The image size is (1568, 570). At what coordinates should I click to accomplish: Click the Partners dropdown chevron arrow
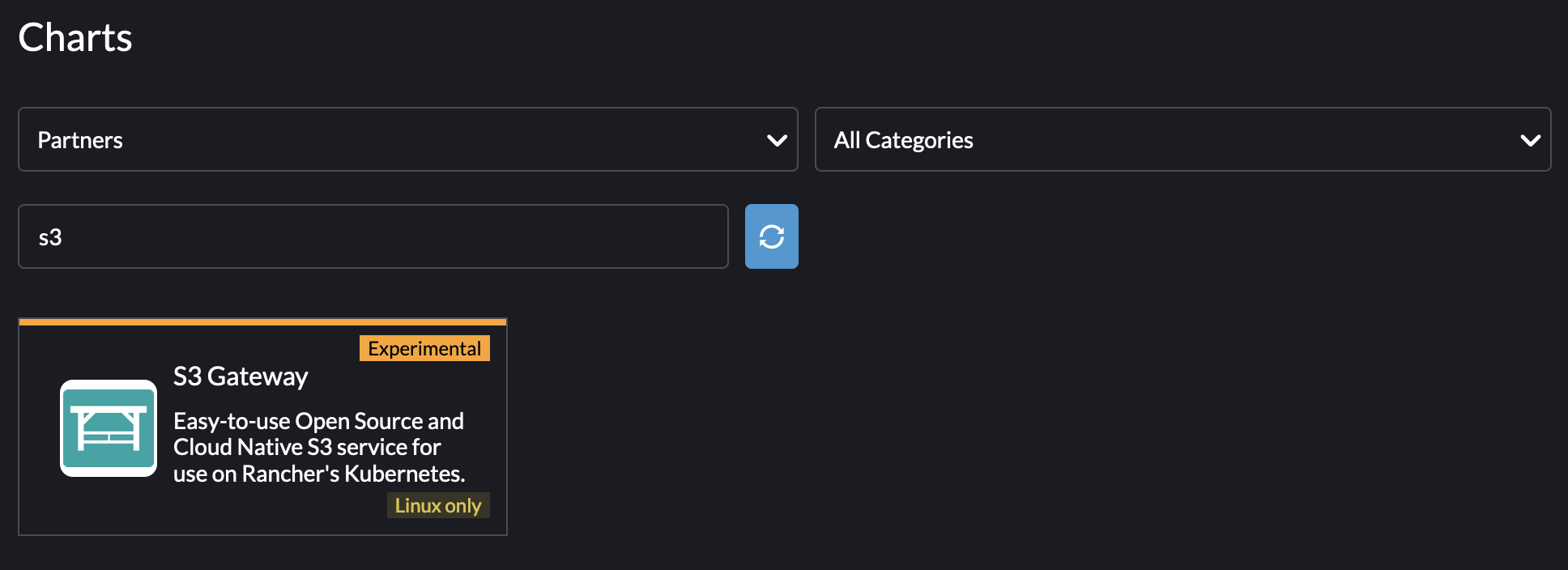coord(777,140)
